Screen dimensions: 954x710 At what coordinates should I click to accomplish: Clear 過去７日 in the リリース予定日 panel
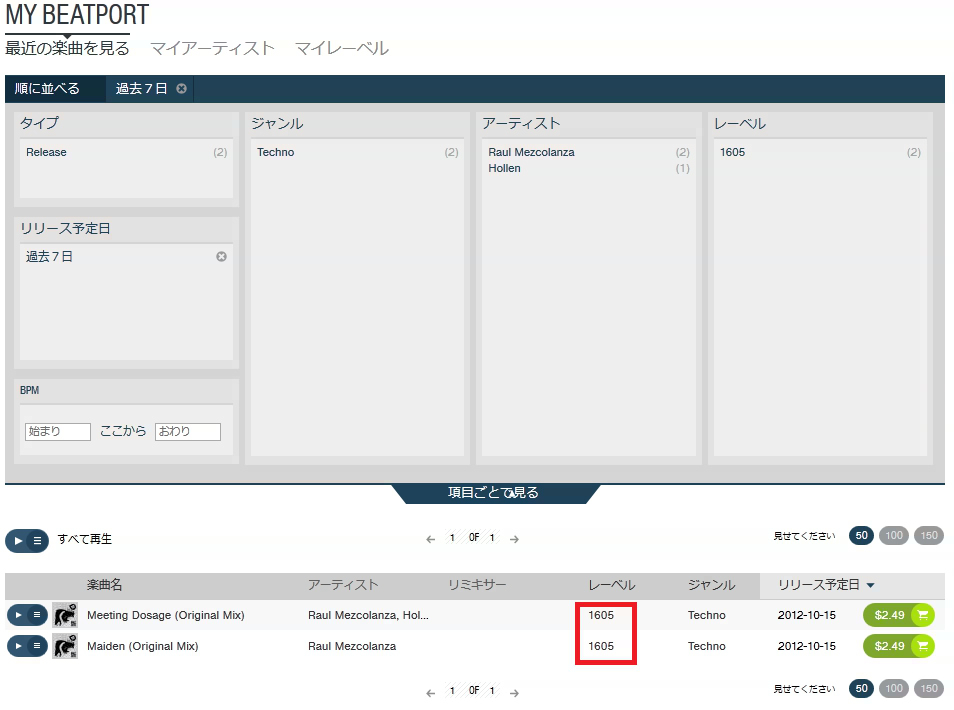pos(221,257)
